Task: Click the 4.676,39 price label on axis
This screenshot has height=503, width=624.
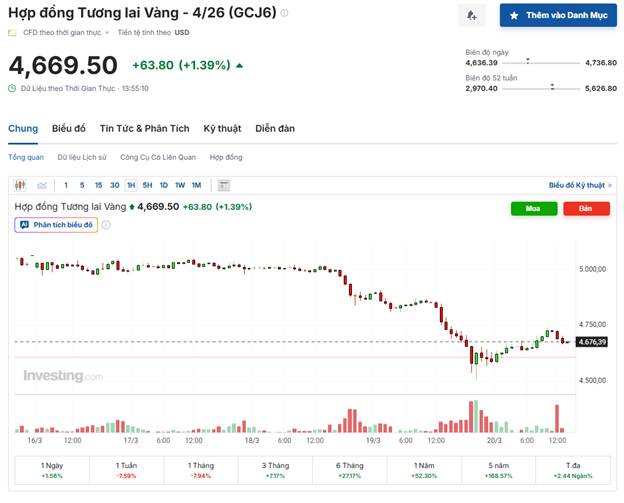Action: (x=592, y=342)
